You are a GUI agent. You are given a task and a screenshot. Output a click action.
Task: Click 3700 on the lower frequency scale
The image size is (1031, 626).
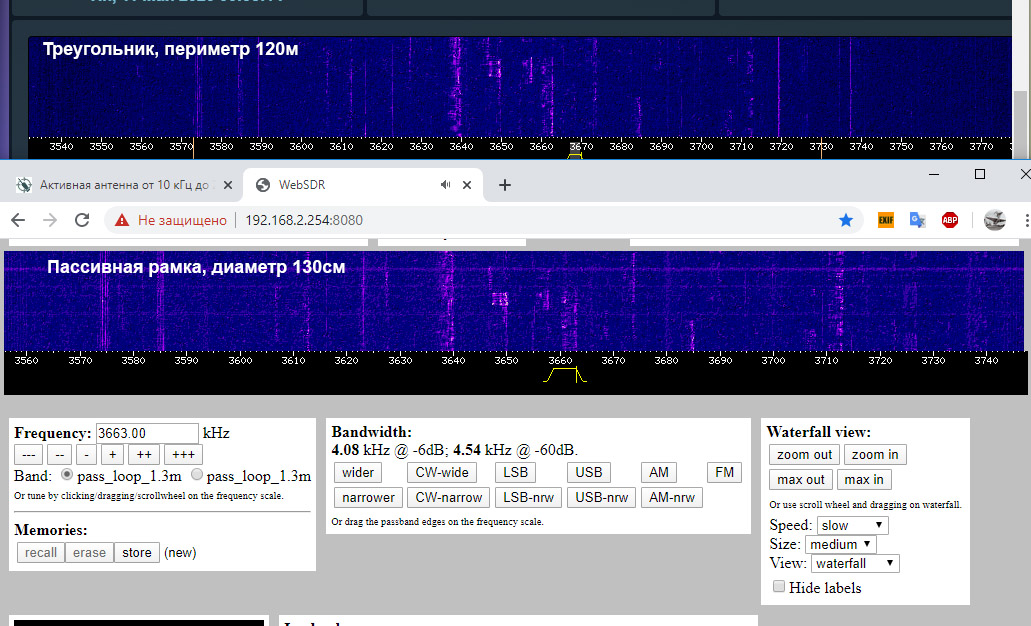click(773, 360)
